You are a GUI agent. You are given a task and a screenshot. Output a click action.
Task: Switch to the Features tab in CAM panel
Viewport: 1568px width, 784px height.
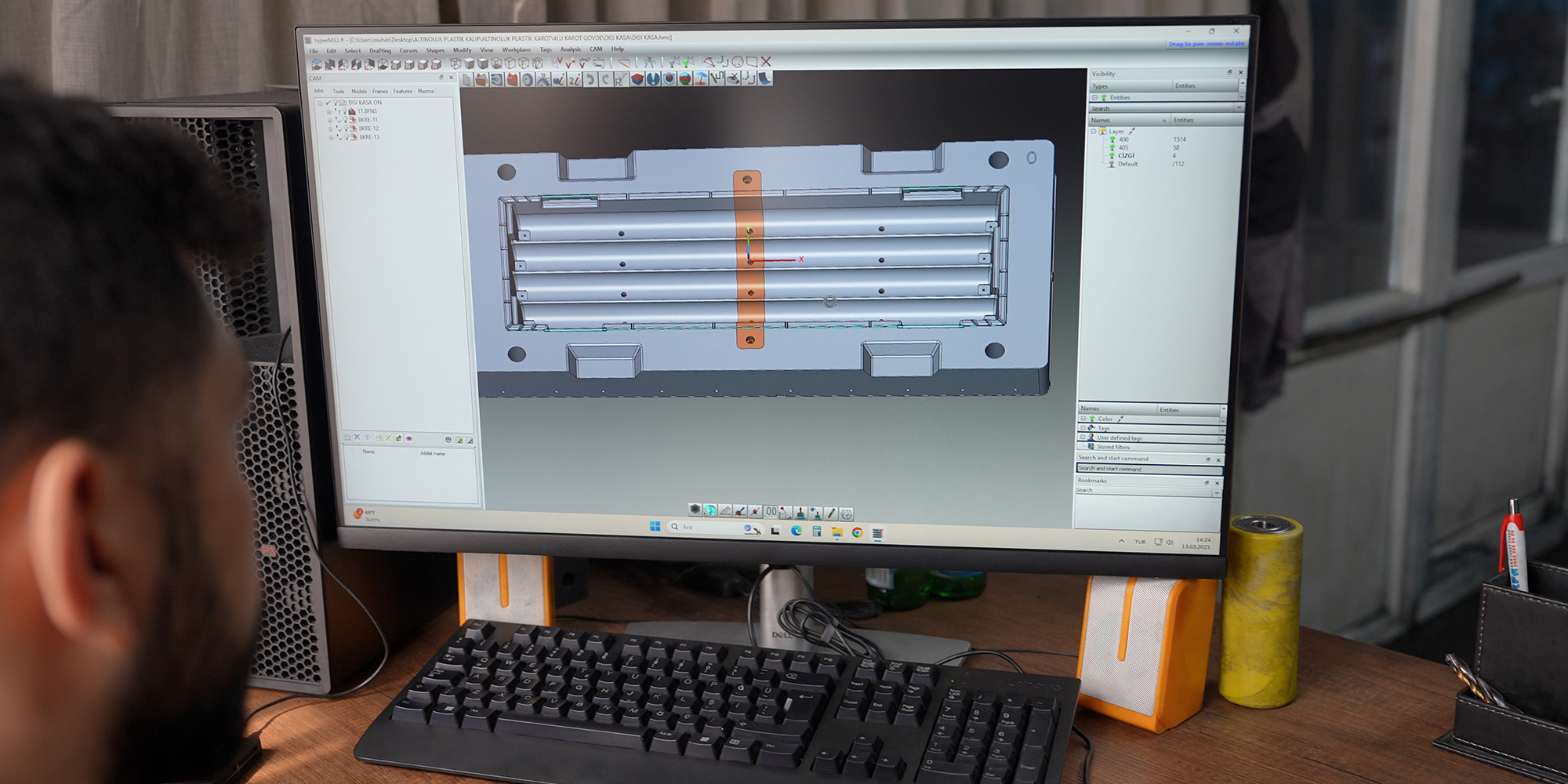coord(403,91)
